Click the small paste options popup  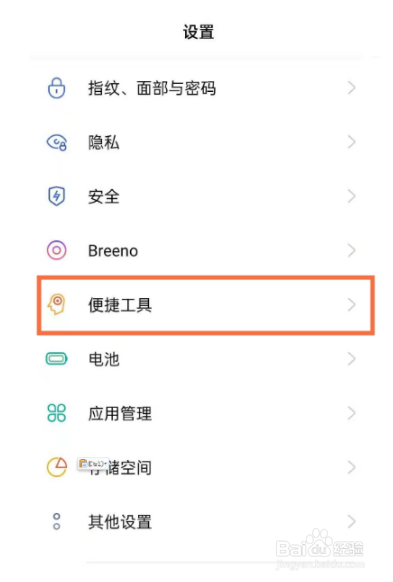[x=93, y=464]
